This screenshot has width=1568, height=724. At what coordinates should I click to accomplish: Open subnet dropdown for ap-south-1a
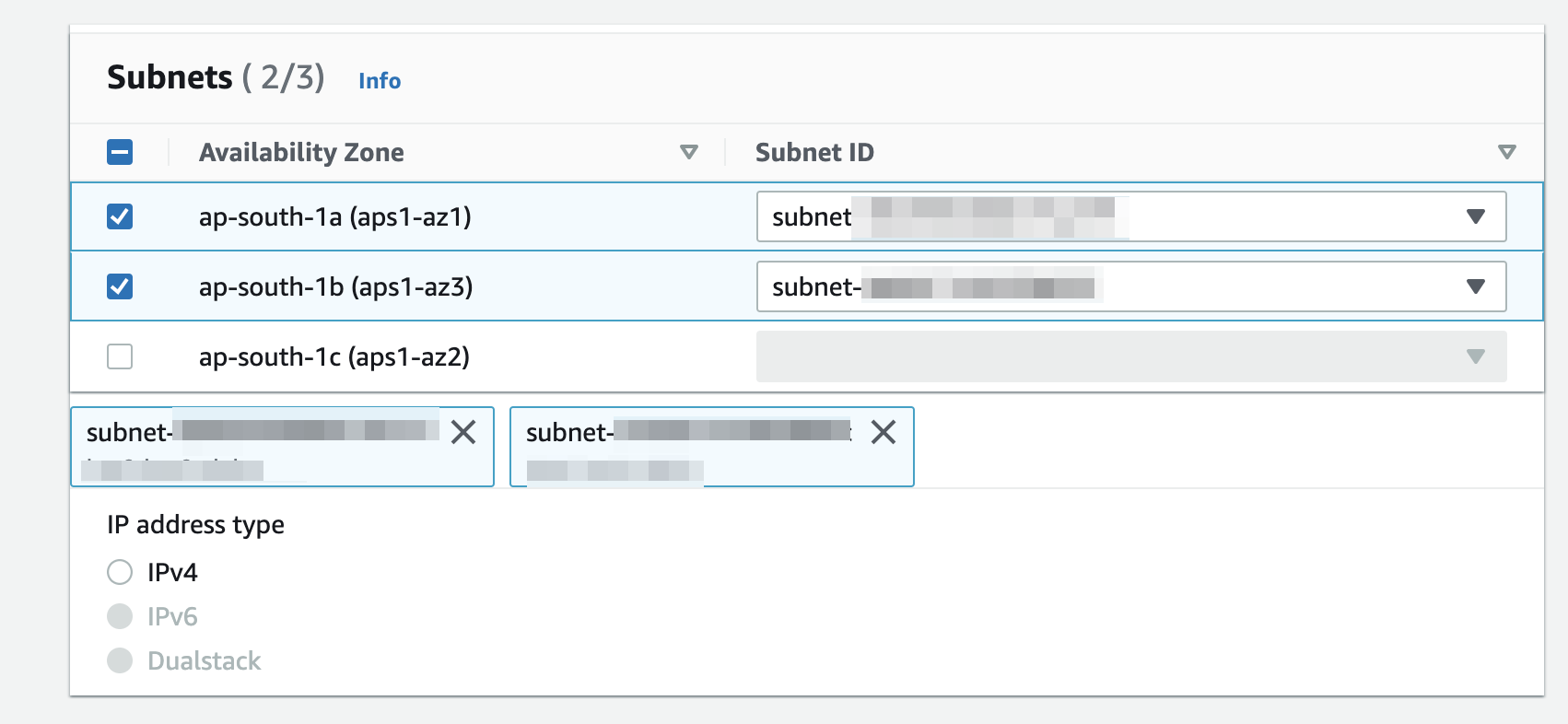tap(1131, 216)
